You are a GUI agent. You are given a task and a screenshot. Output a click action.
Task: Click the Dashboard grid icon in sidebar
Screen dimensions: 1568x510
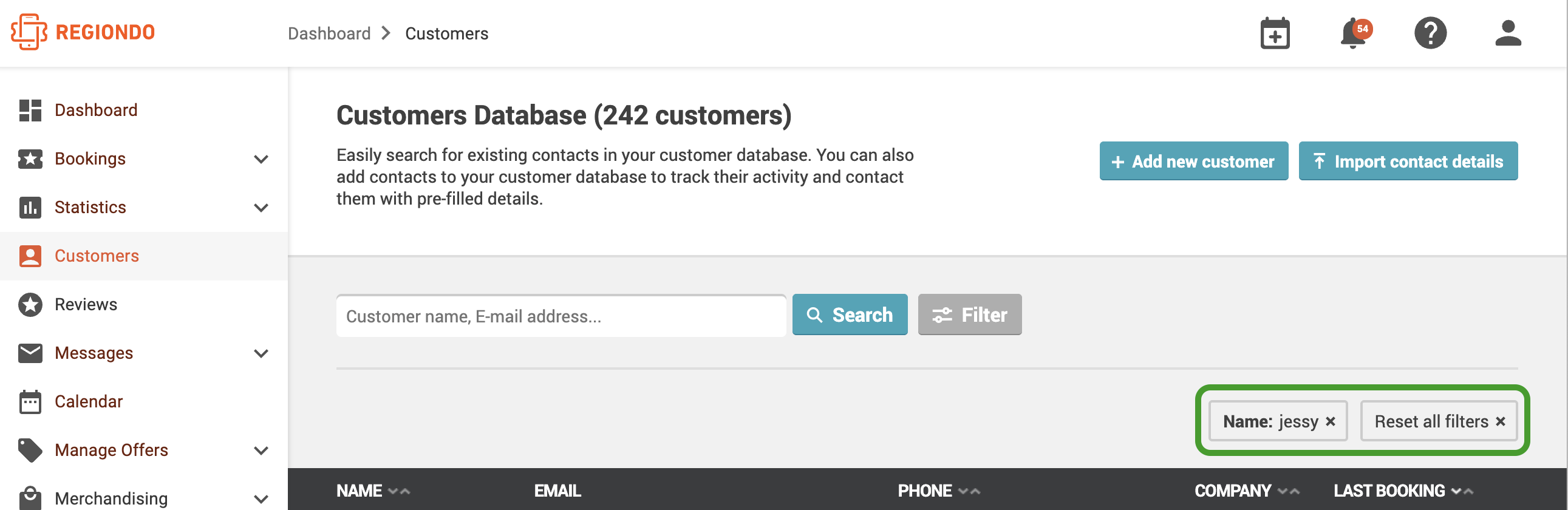[x=30, y=110]
